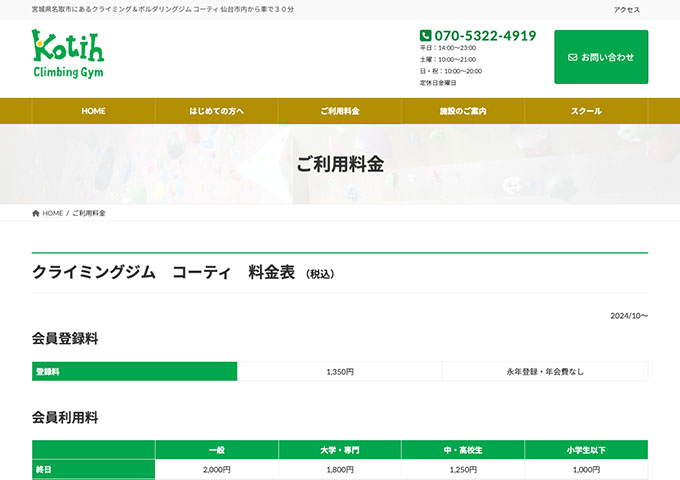The height and width of the screenshot is (480, 680).
Task: Click the 土曜：10:00〜21:00 hours text
Action: tap(448, 59)
